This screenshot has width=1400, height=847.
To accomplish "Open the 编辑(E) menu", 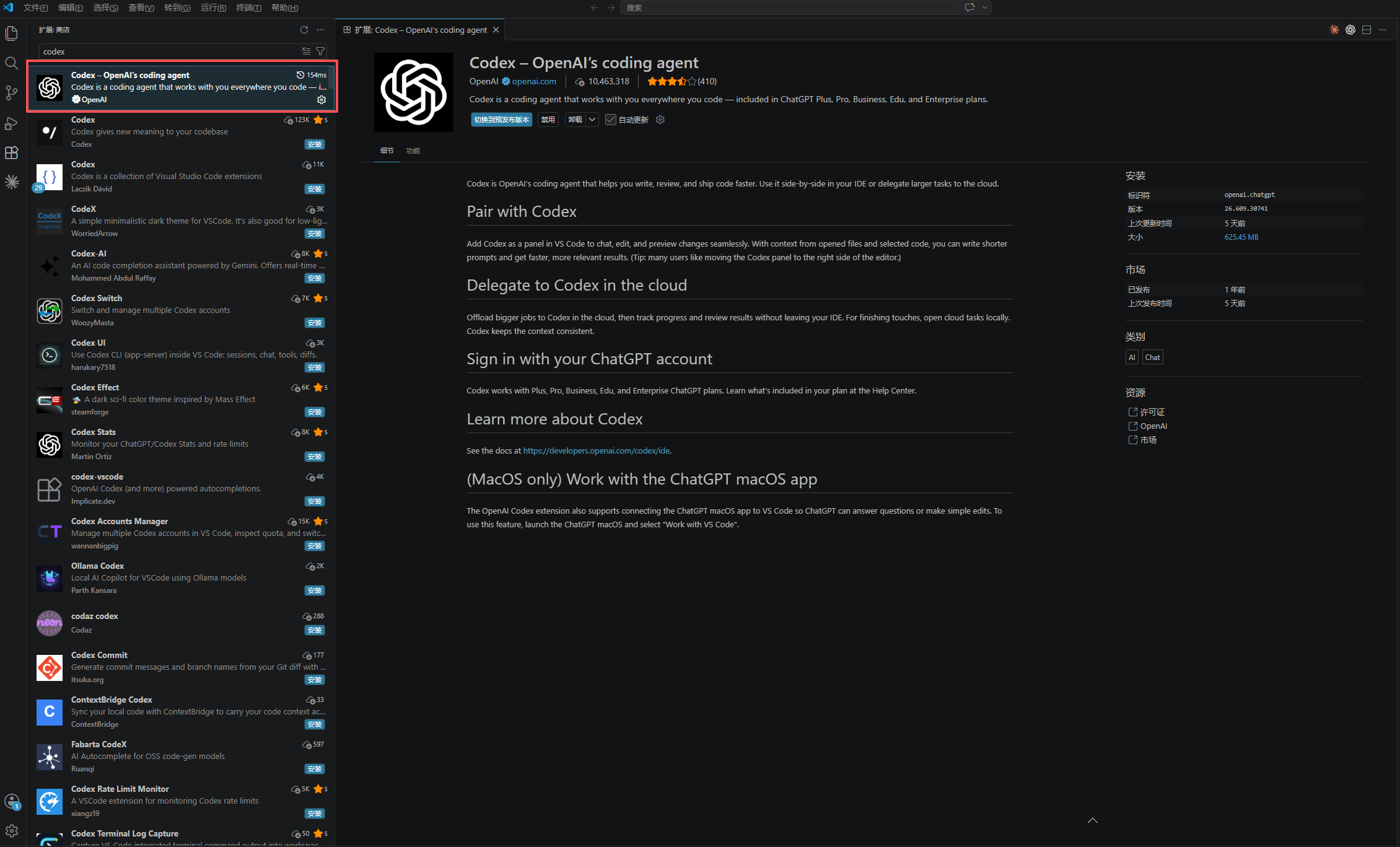I will 71,7.
